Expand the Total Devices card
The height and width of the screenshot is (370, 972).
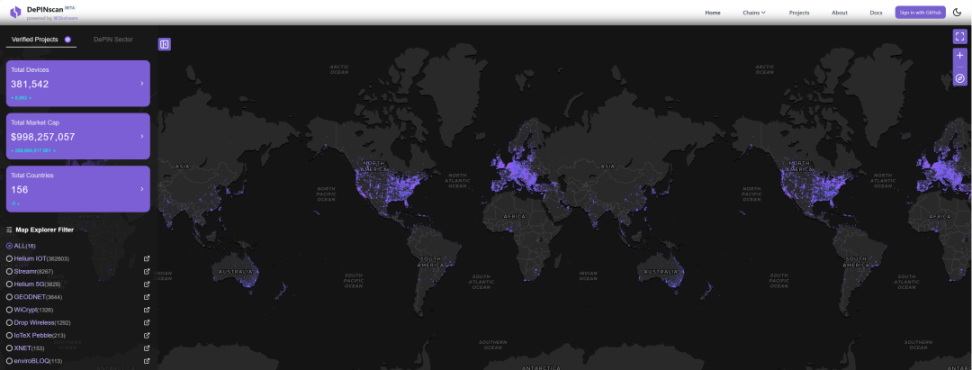click(x=78, y=84)
